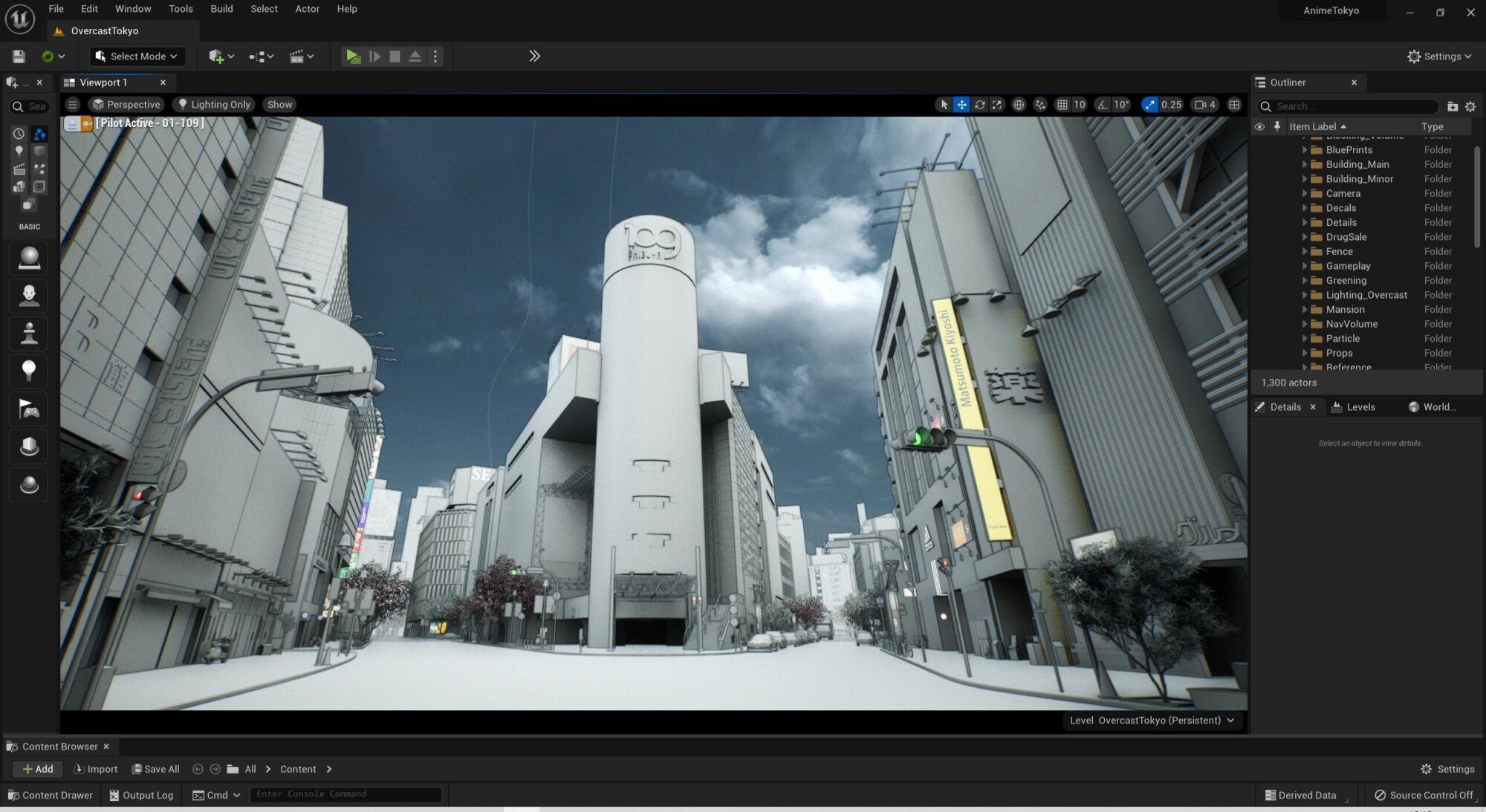Click the Import button in Content Browser
1486x812 pixels.
point(97,769)
